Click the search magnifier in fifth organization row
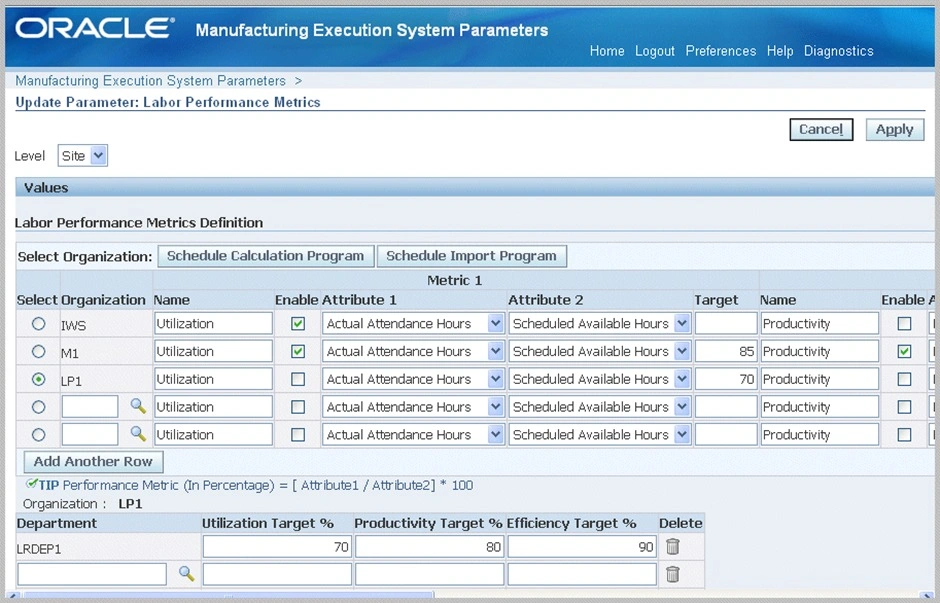 (x=138, y=435)
